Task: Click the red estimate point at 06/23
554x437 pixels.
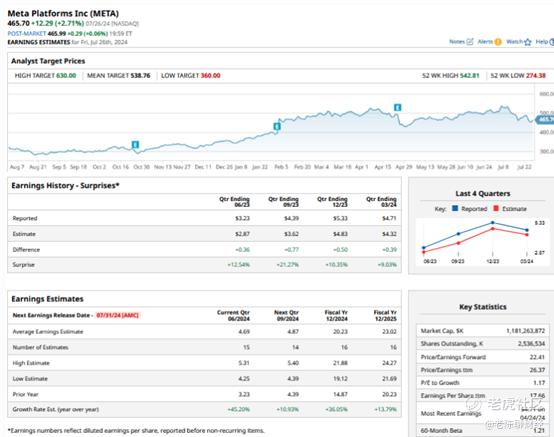Action: pos(424,252)
